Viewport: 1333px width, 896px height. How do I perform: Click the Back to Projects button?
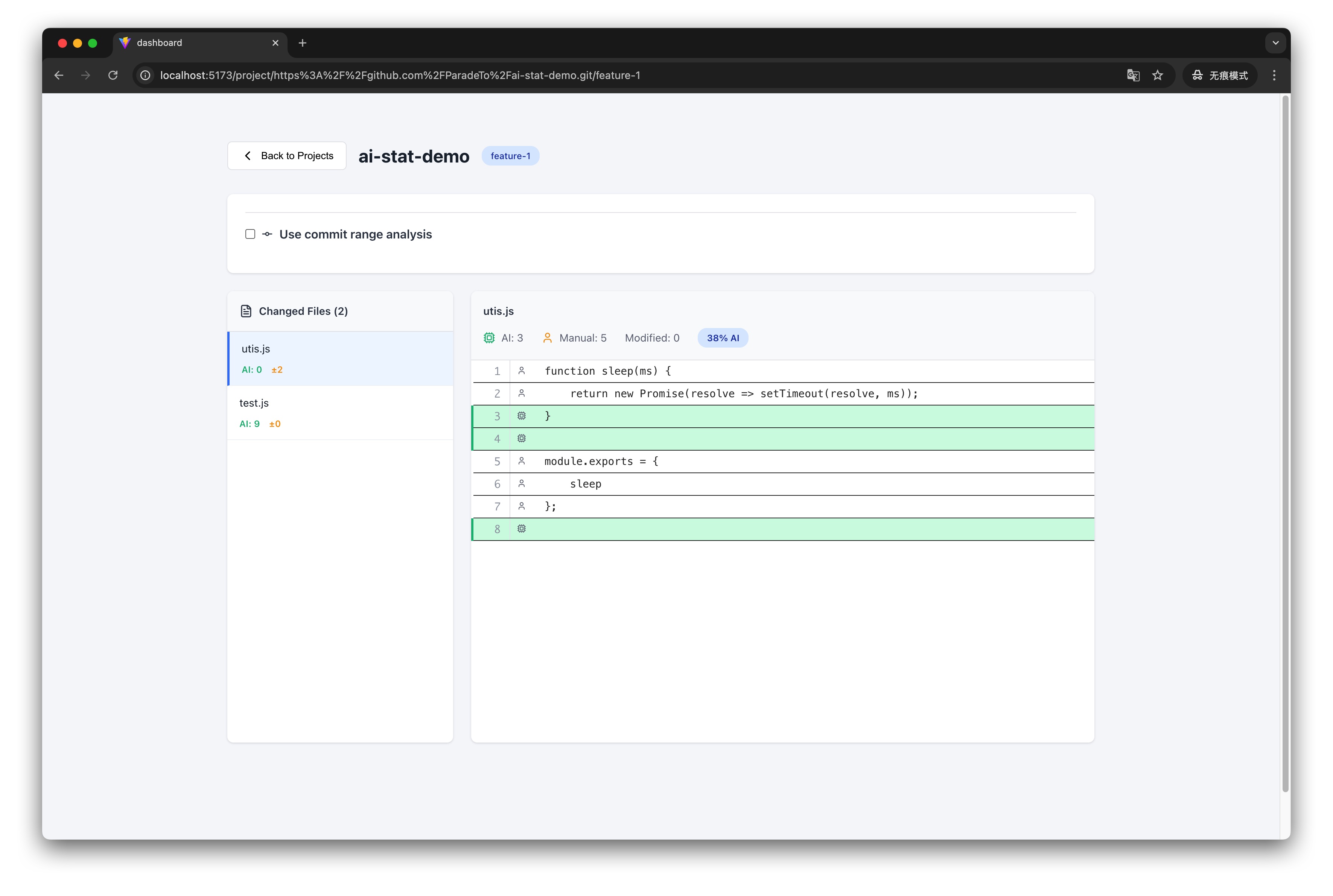(287, 155)
